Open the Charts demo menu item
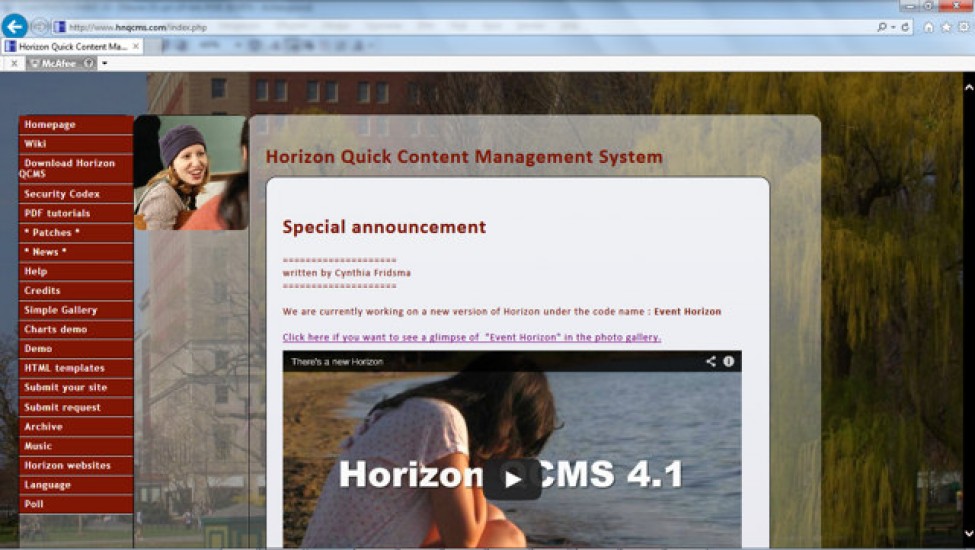 (76, 329)
